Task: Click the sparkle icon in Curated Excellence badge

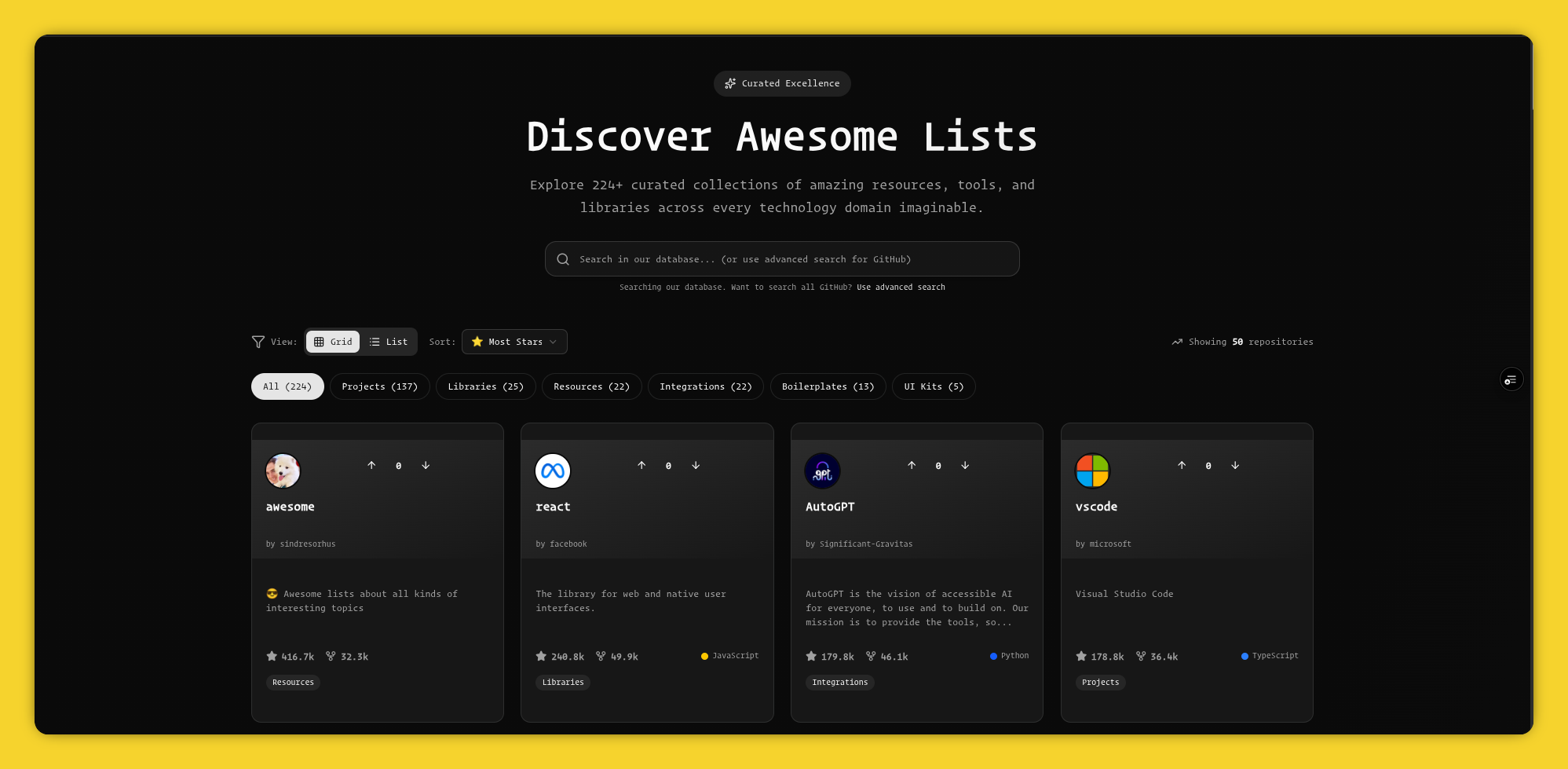Action: 730,83
